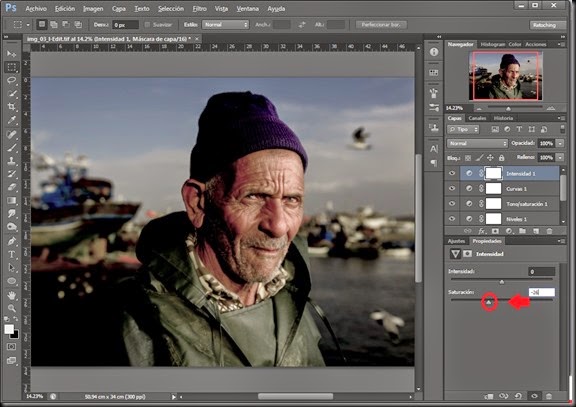Open the Estilo Normal dropdown
Screen dimensions: 576x407
point(225,25)
